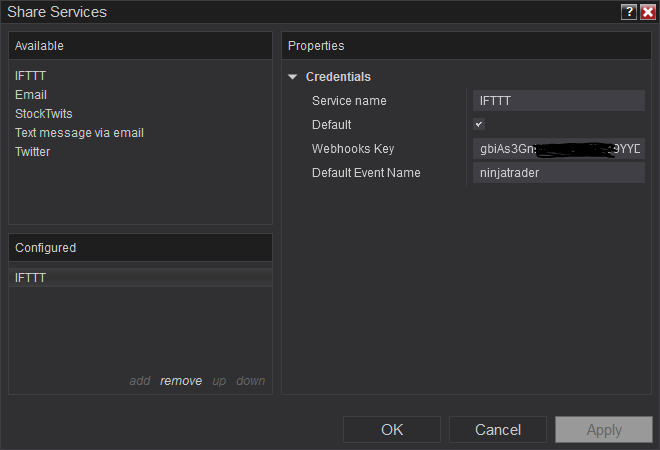Select Text message via email service

(x=80, y=133)
